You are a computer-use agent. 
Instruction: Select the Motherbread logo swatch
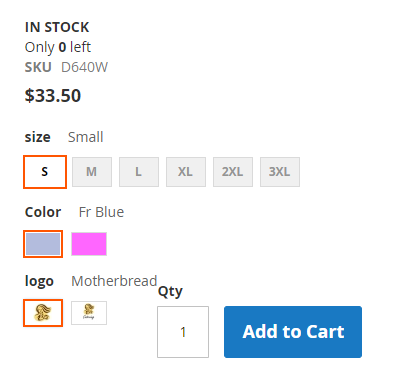pos(43,313)
